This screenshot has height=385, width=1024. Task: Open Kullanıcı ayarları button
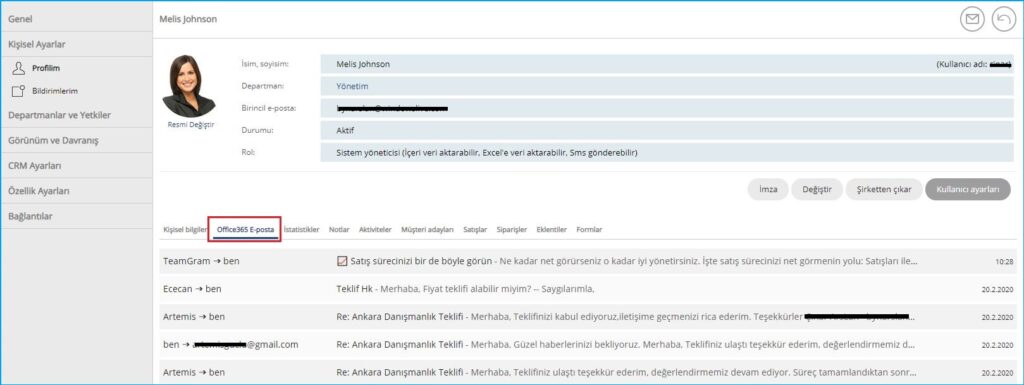tap(968, 189)
